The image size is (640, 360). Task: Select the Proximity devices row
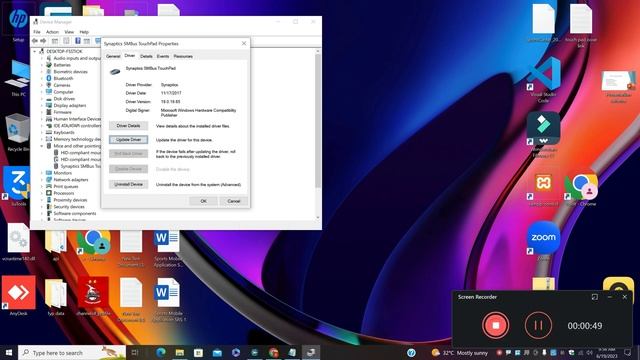(x=70, y=200)
